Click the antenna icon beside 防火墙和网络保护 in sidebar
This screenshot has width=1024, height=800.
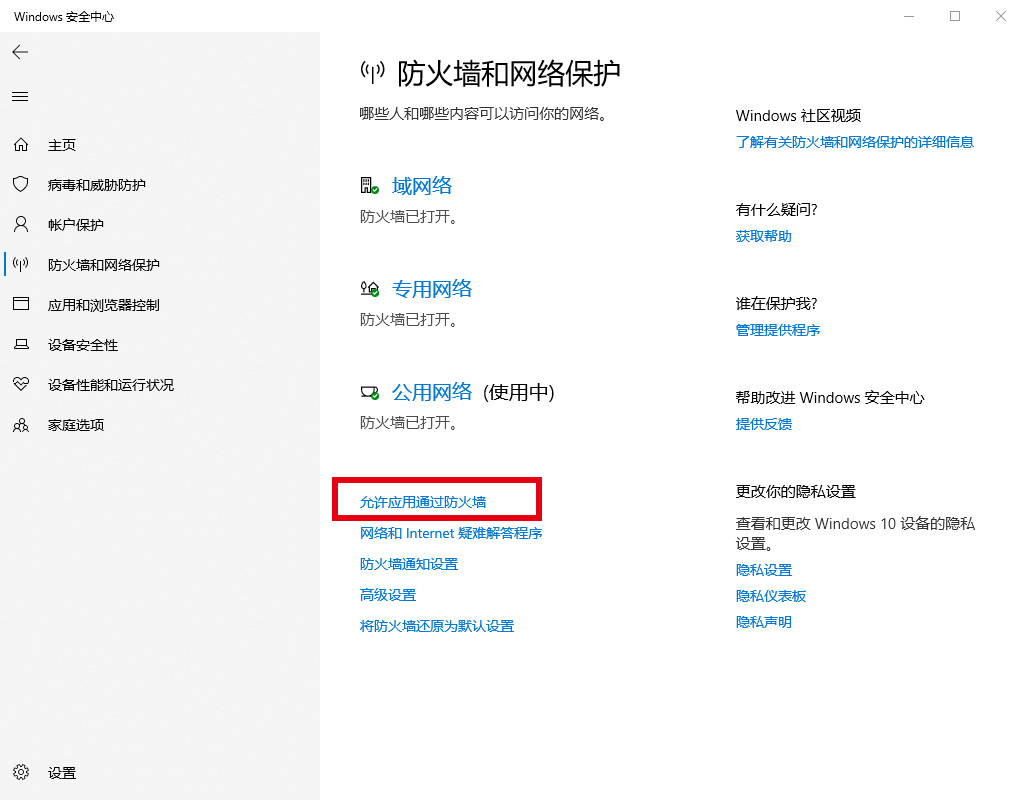click(x=21, y=264)
